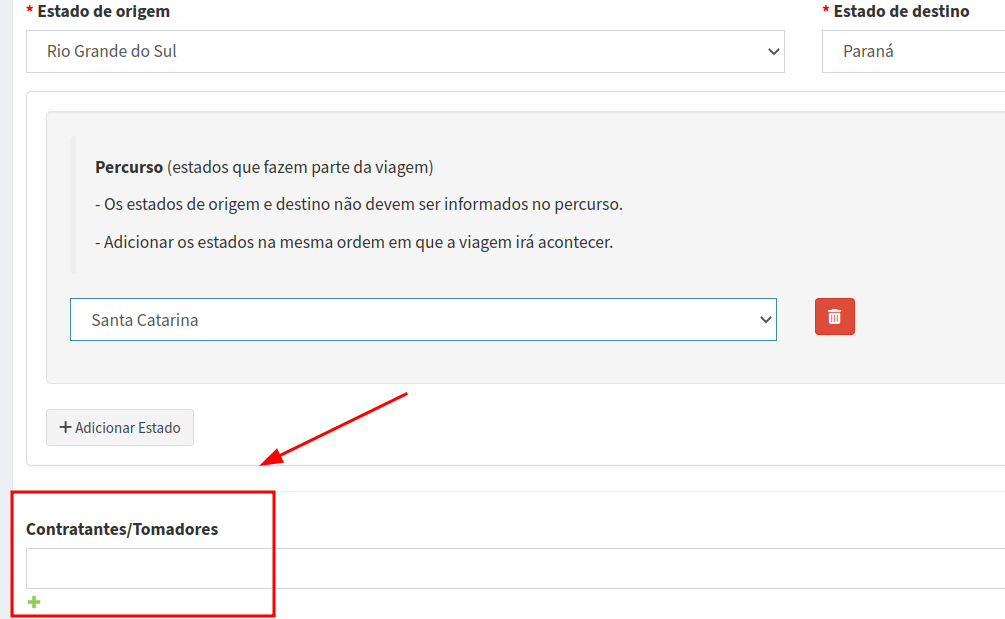The image size is (1005, 619).
Task: Click the red asterisk beside Estado de origem
Action: pos(29,12)
